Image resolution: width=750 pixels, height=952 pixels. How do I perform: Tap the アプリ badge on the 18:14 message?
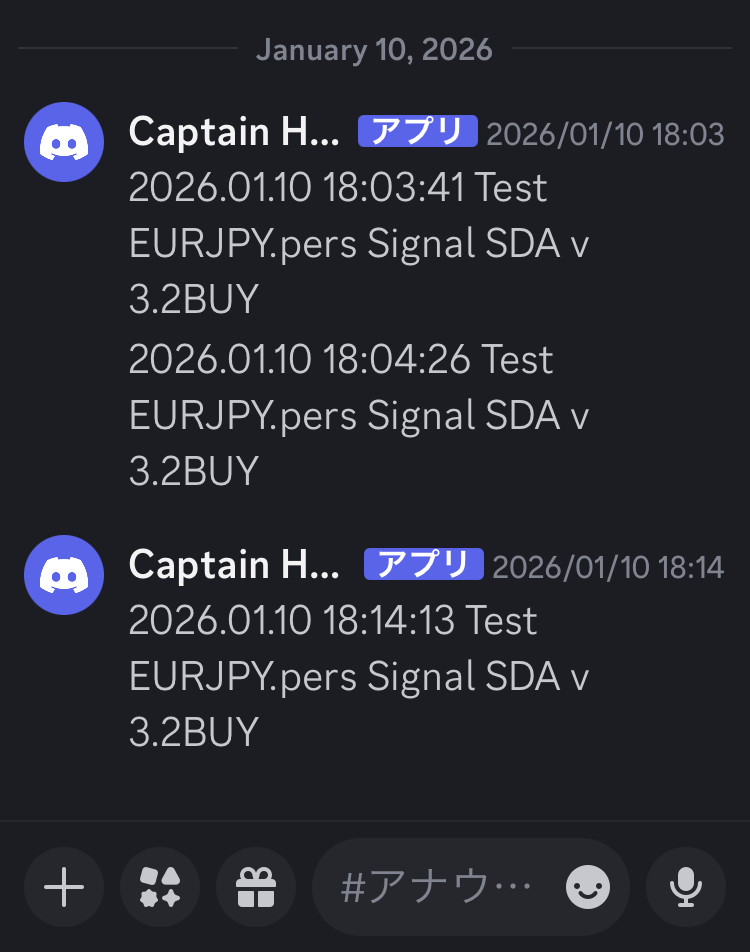point(423,565)
